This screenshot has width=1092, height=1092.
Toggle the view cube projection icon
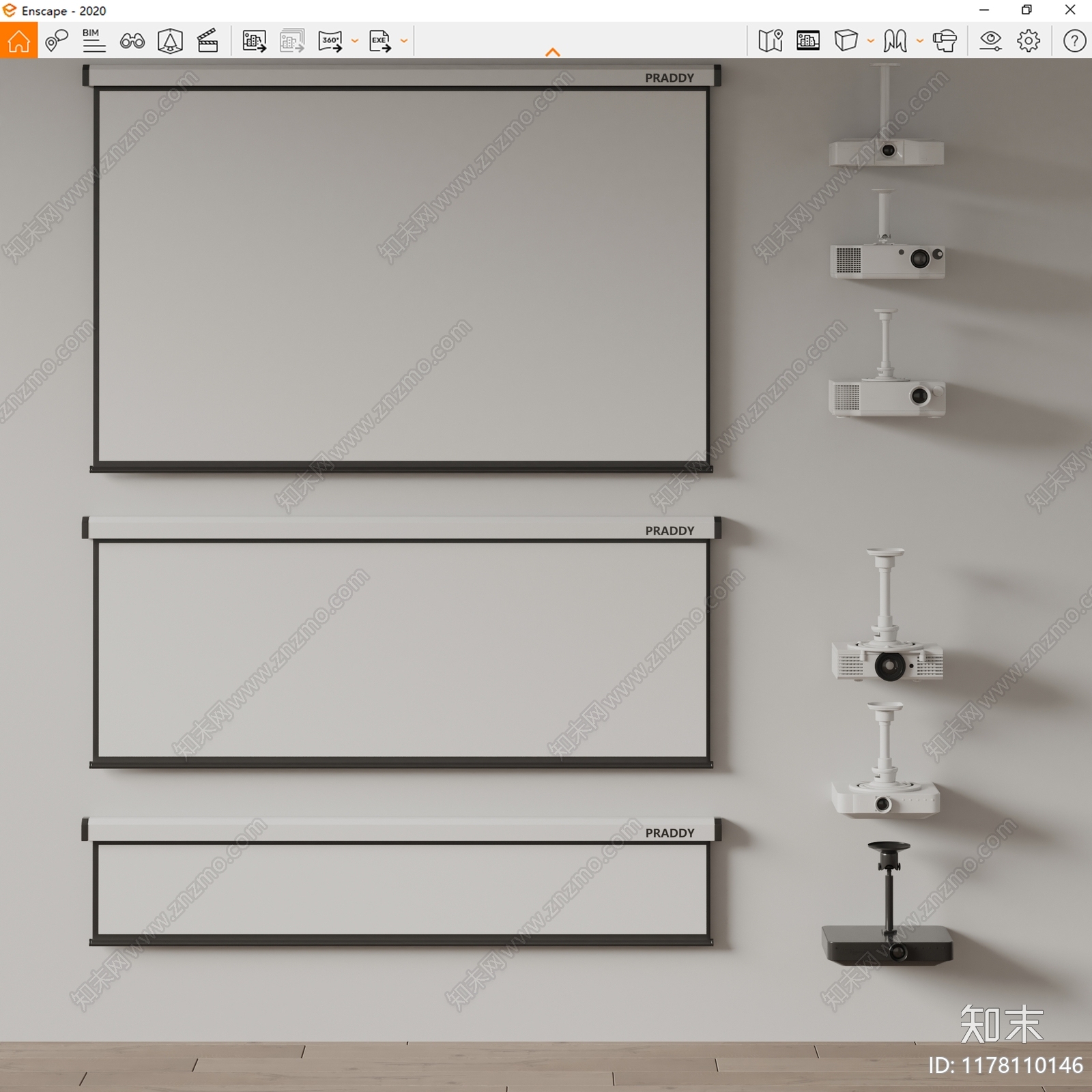(x=846, y=41)
